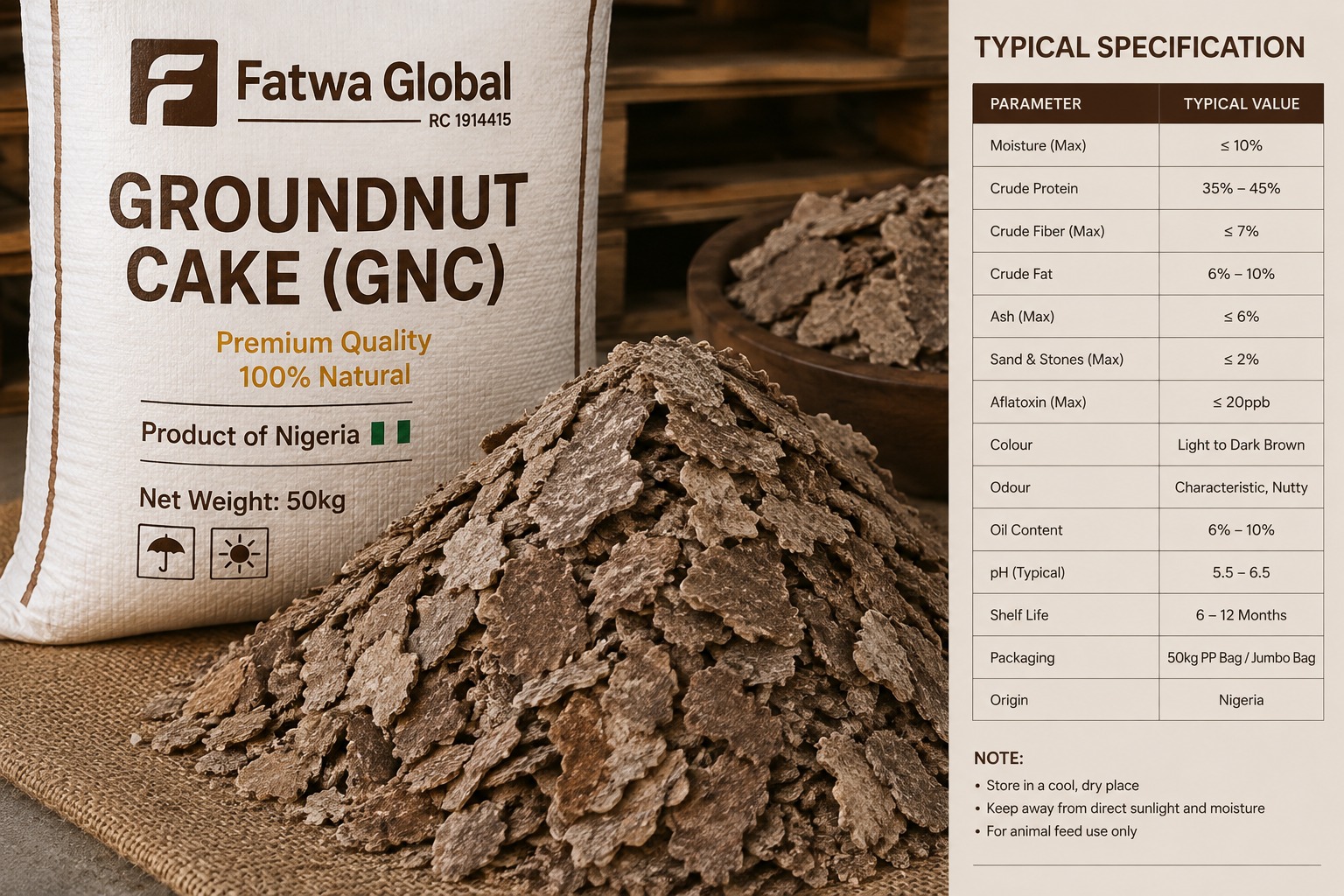1344x896 pixels.
Task: Click the Nigerian flag on the bag
Action: pos(390,432)
